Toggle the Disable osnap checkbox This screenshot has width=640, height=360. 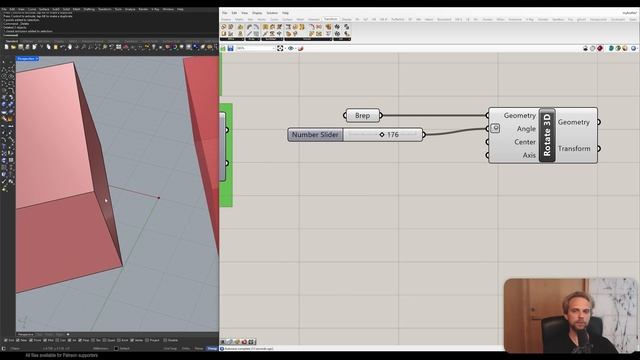pos(165,340)
